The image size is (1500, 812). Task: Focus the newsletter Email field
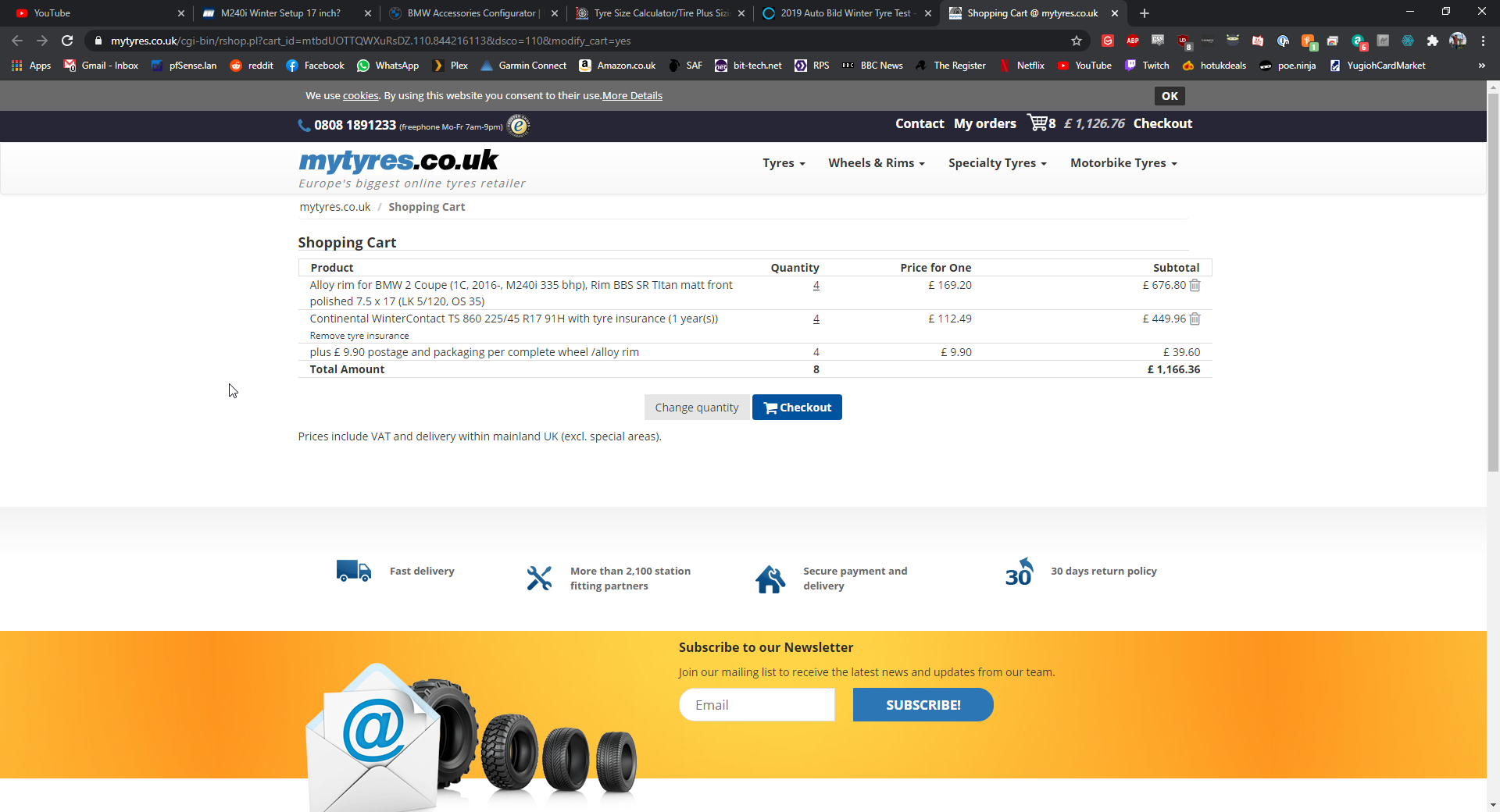pos(757,705)
